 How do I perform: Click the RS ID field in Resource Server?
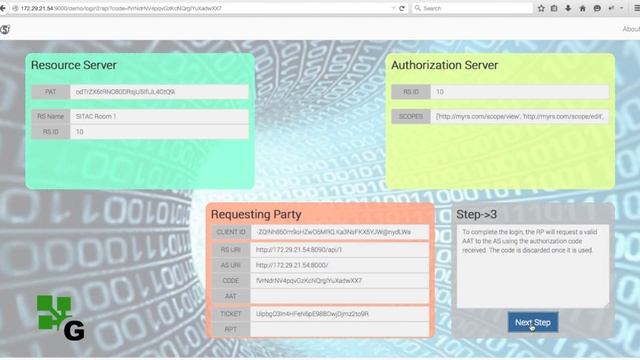tap(159, 132)
